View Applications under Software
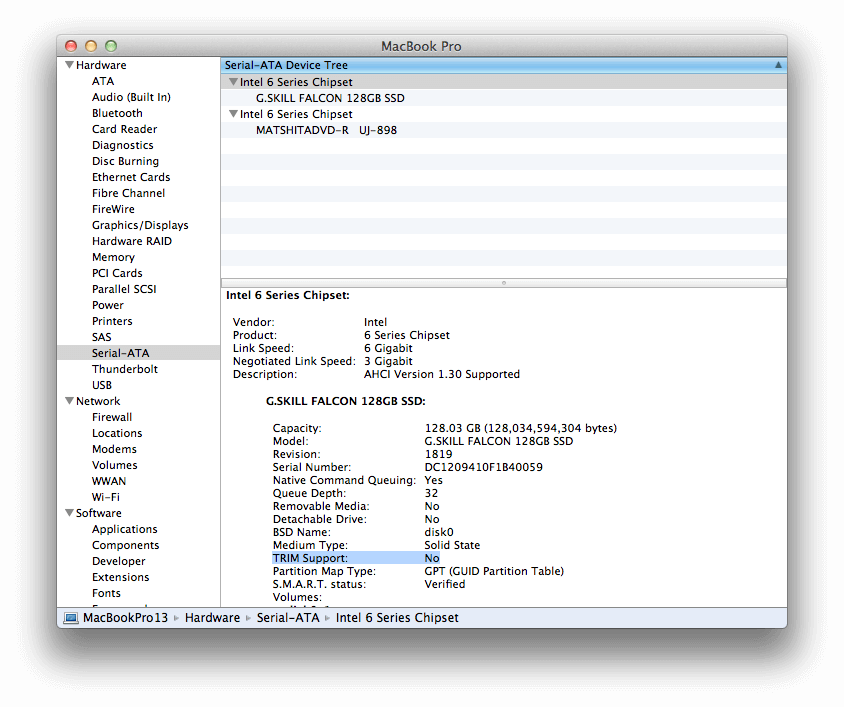This screenshot has height=707, width=844. pyautogui.click(x=124, y=529)
